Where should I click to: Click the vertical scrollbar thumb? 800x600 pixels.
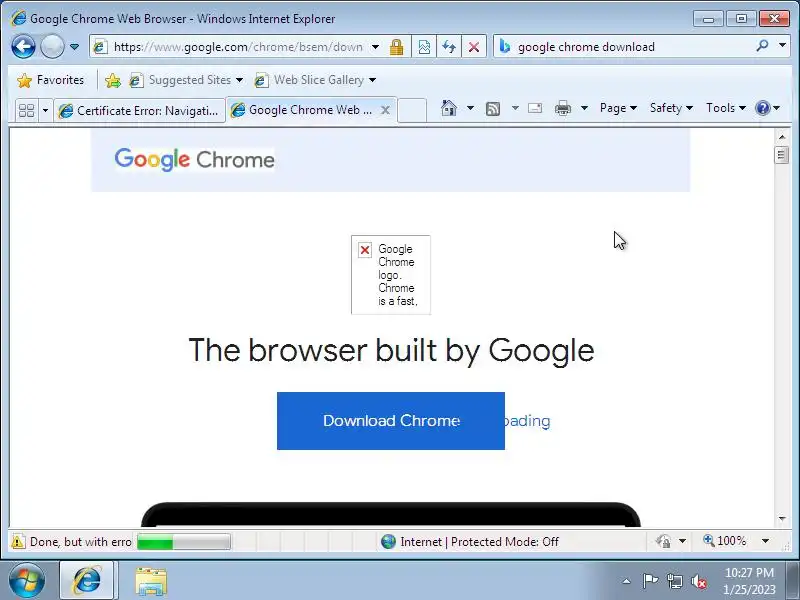781,155
